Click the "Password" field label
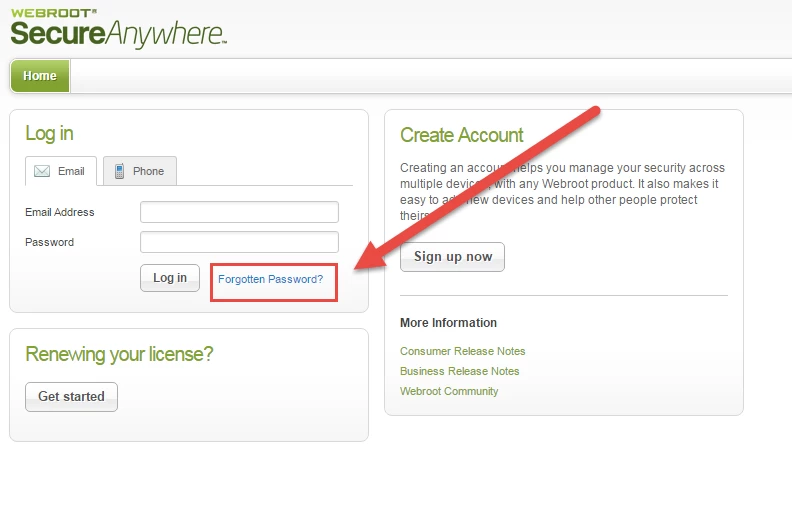 pyautogui.click(x=50, y=242)
